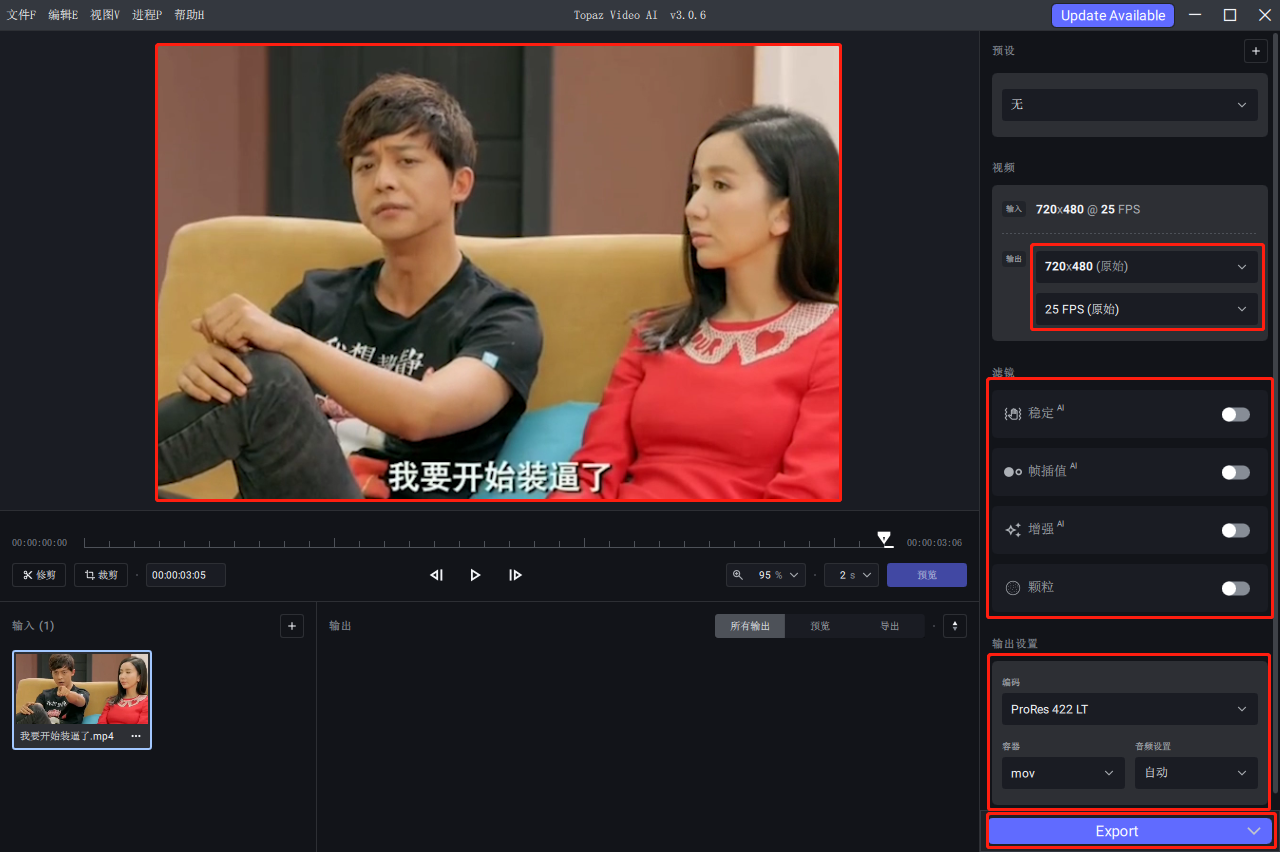This screenshot has width=1280, height=852.
Task: Click the frame interpolation 帧插值 icon
Action: point(1012,471)
